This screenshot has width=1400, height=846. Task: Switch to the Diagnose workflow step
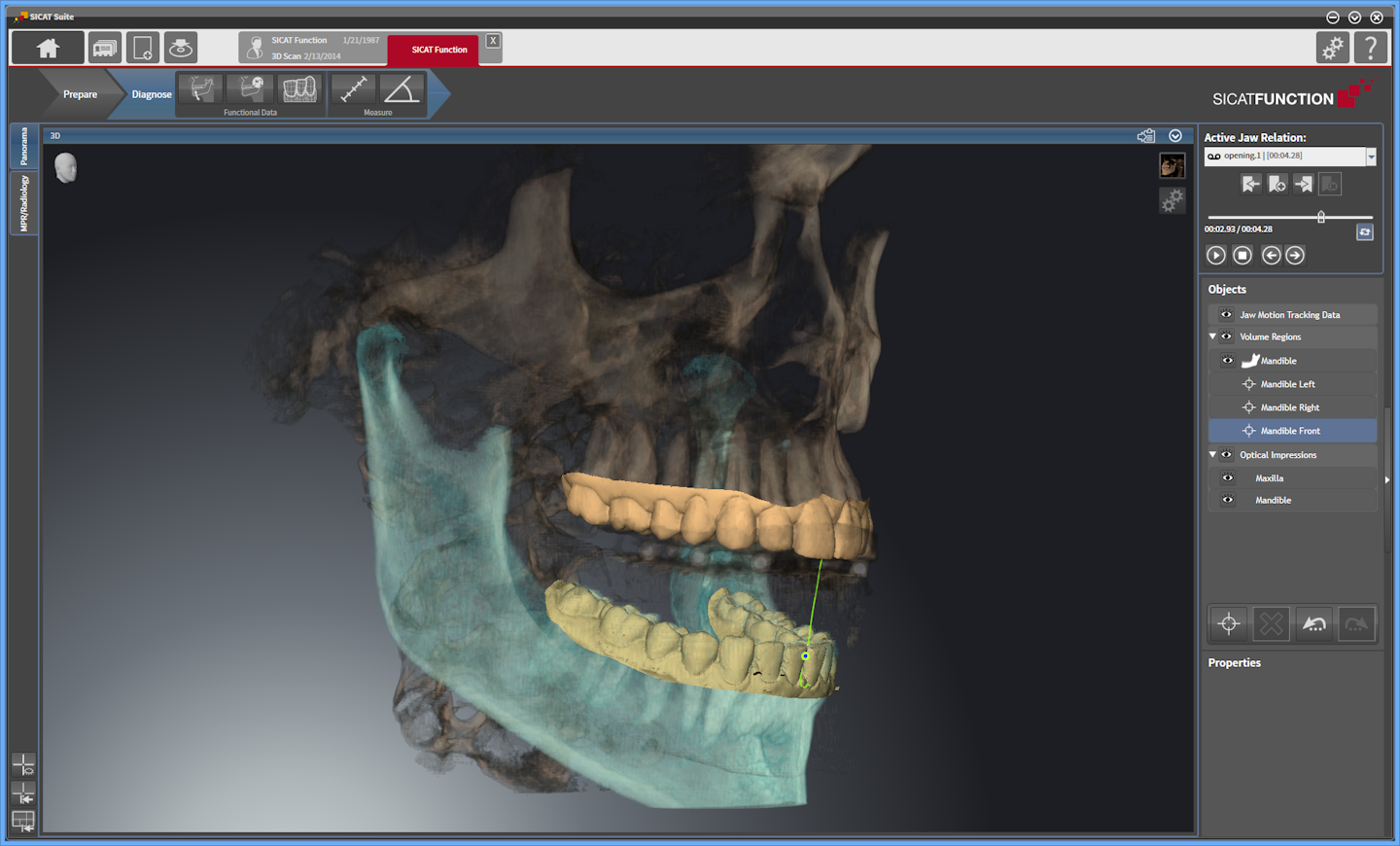[x=151, y=94]
